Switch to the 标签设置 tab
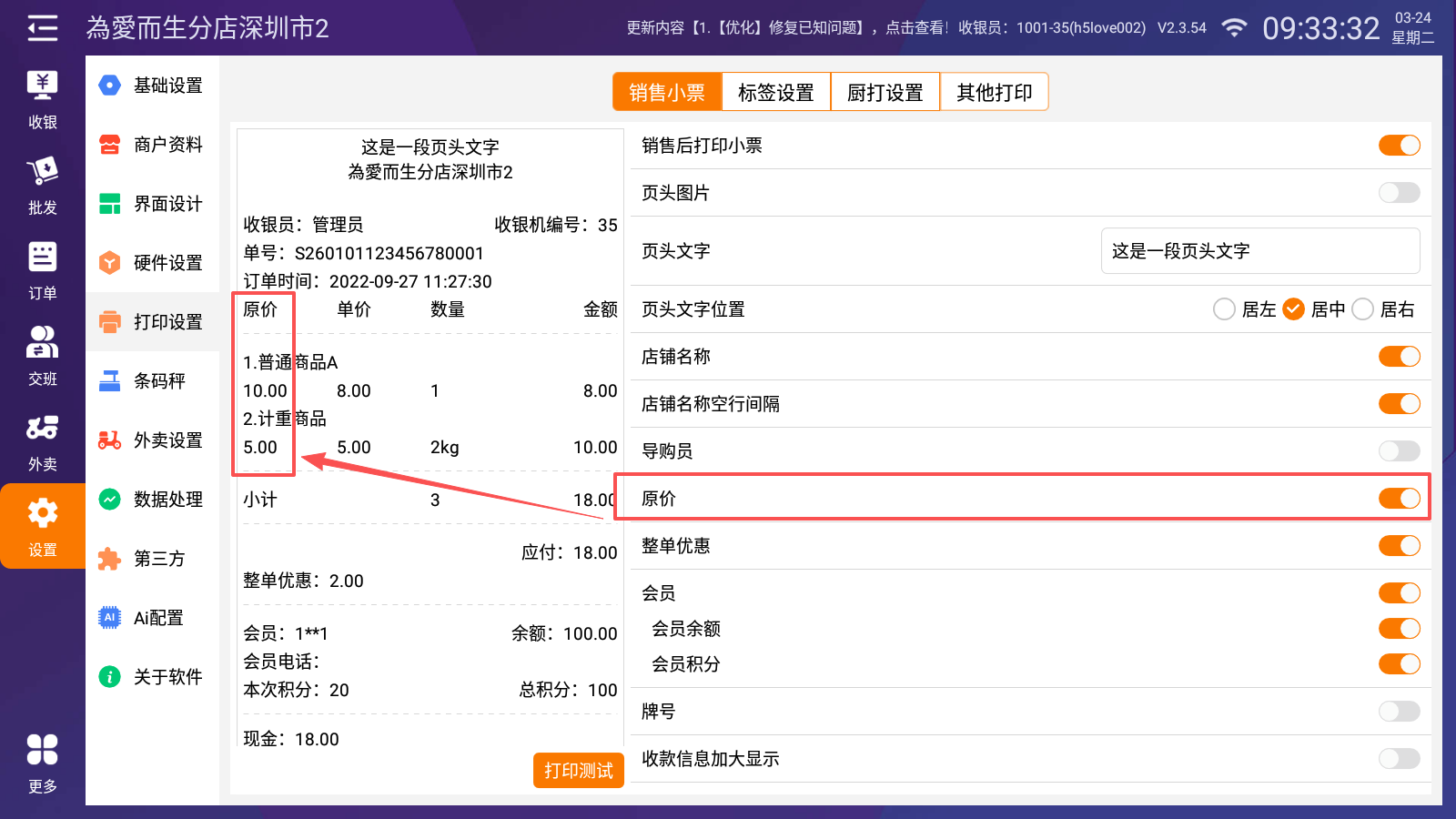 [x=775, y=92]
